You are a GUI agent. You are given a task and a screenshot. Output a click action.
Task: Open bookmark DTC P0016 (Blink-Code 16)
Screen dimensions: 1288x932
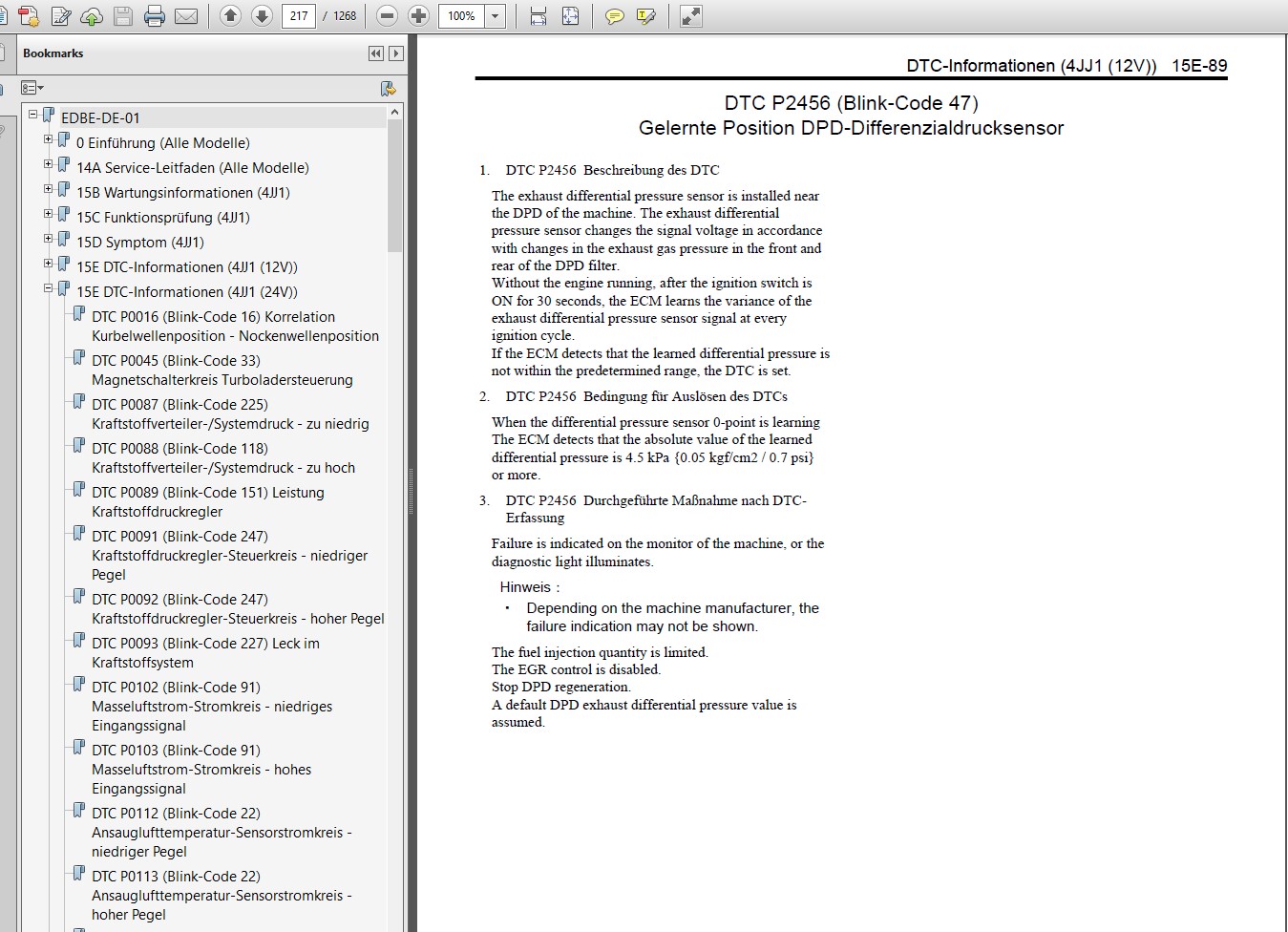235,327
